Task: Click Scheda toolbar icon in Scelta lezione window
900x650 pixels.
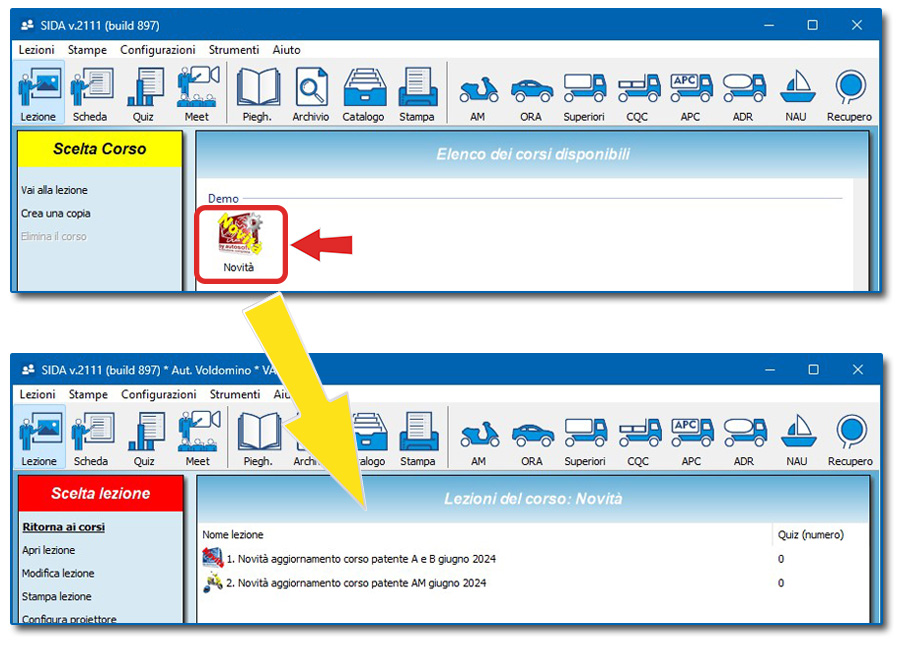Action: coord(91,438)
